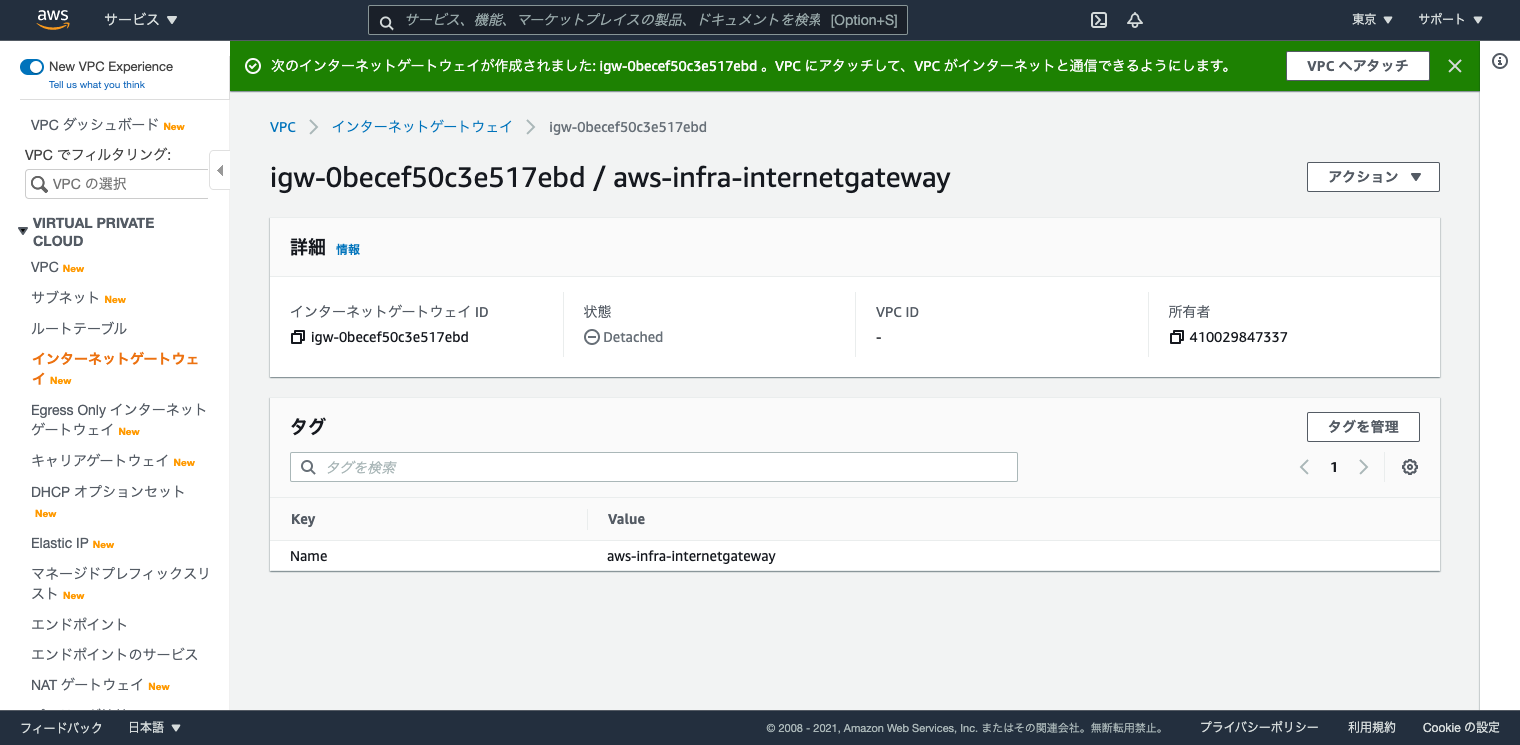Screen dimensions: 1520x745
Task: Click the タグを管理 button
Action: point(1363,427)
